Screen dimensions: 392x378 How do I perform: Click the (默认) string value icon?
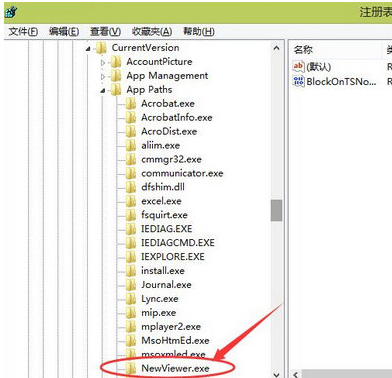click(298, 66)
